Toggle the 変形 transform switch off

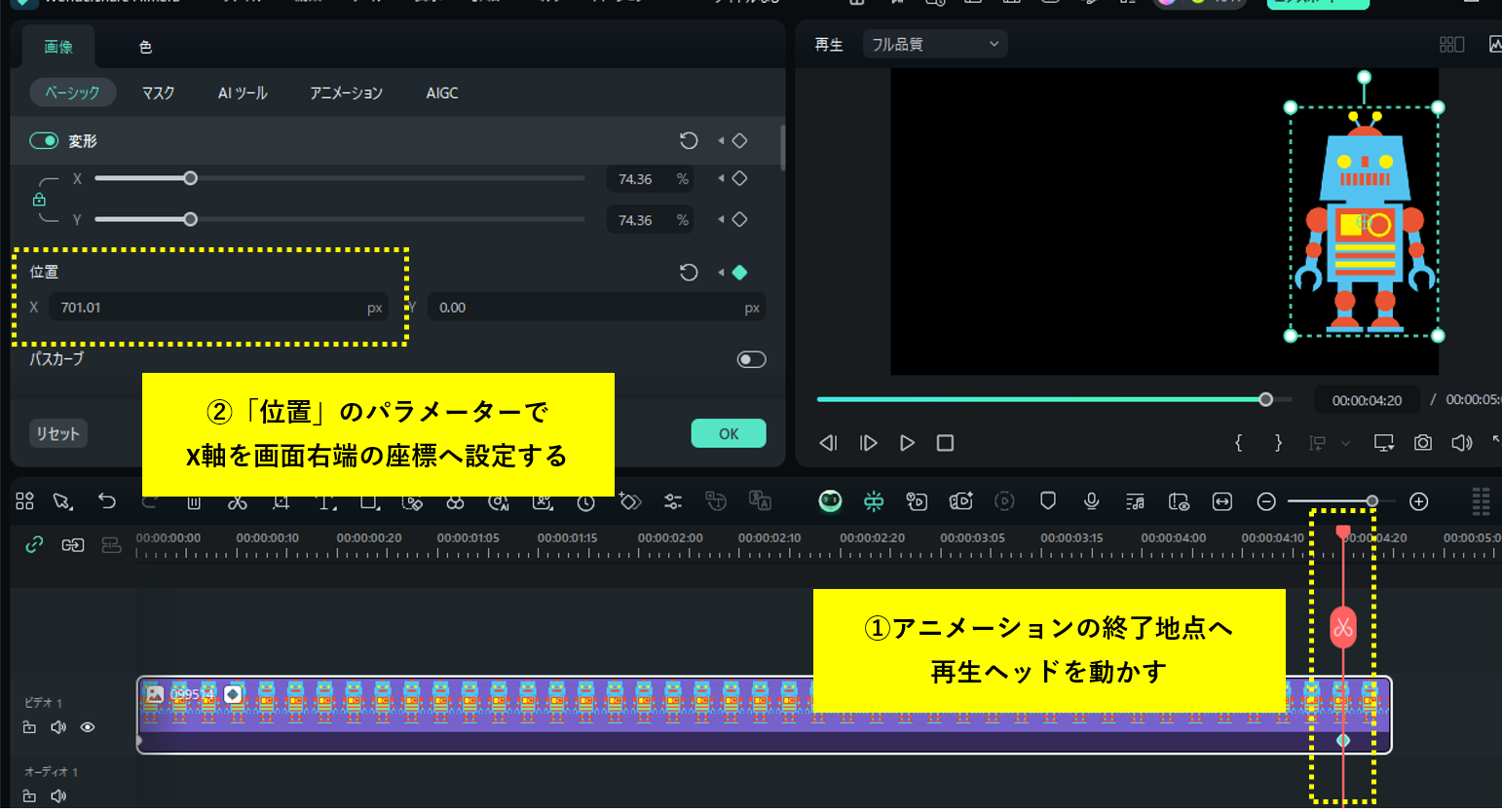tap(44, 140)
